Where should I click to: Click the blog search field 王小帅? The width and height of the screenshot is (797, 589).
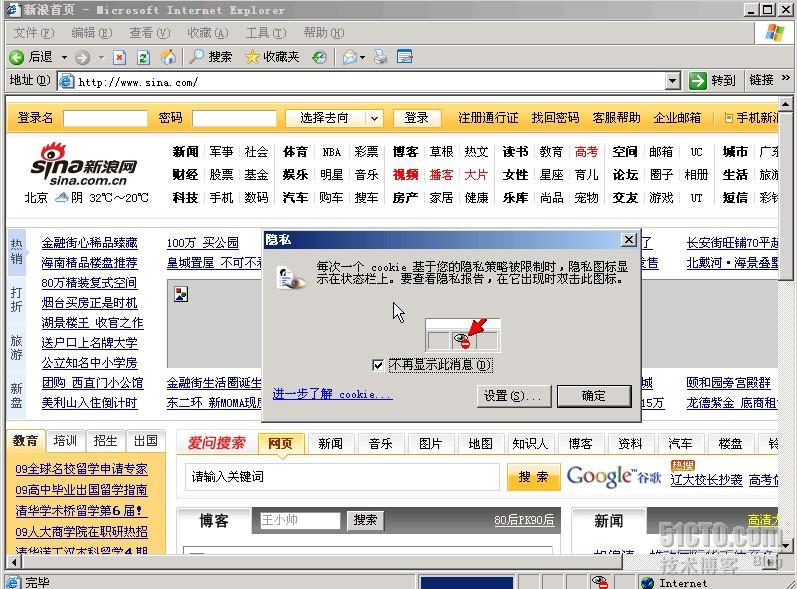299,520
